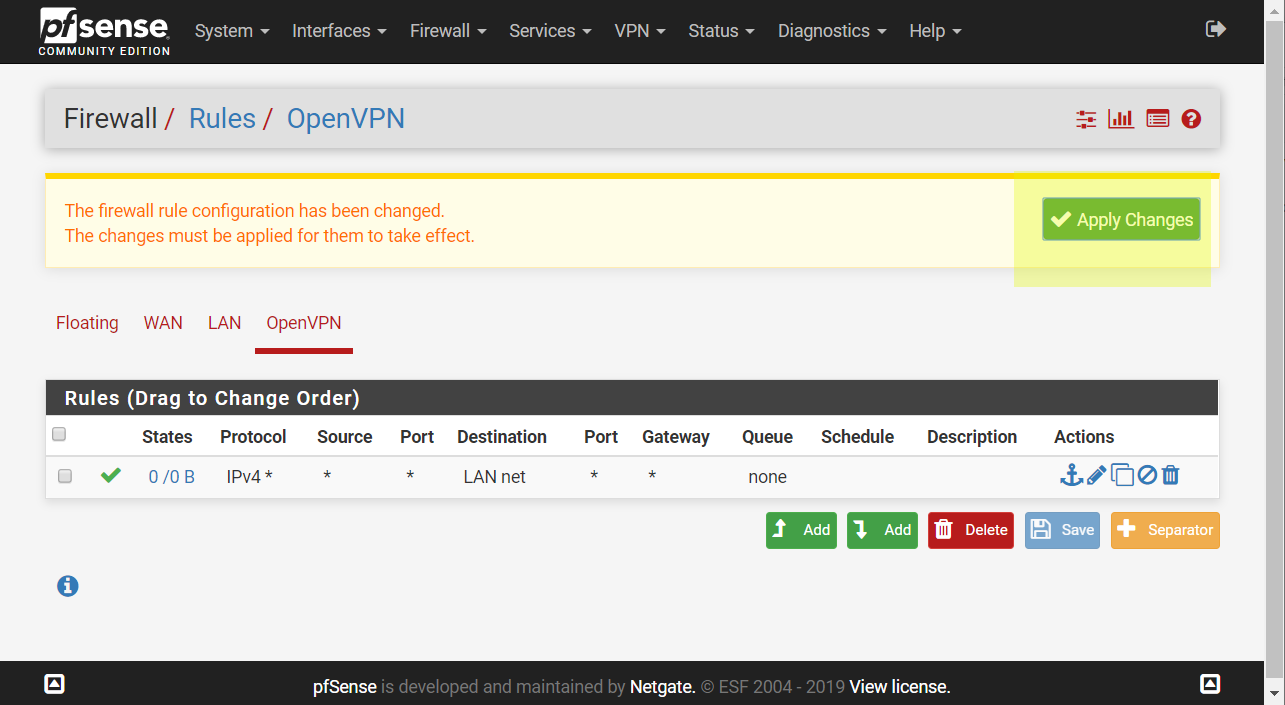The image size is (1285, 705).
Task: Open the View license link
Action: 899,687
